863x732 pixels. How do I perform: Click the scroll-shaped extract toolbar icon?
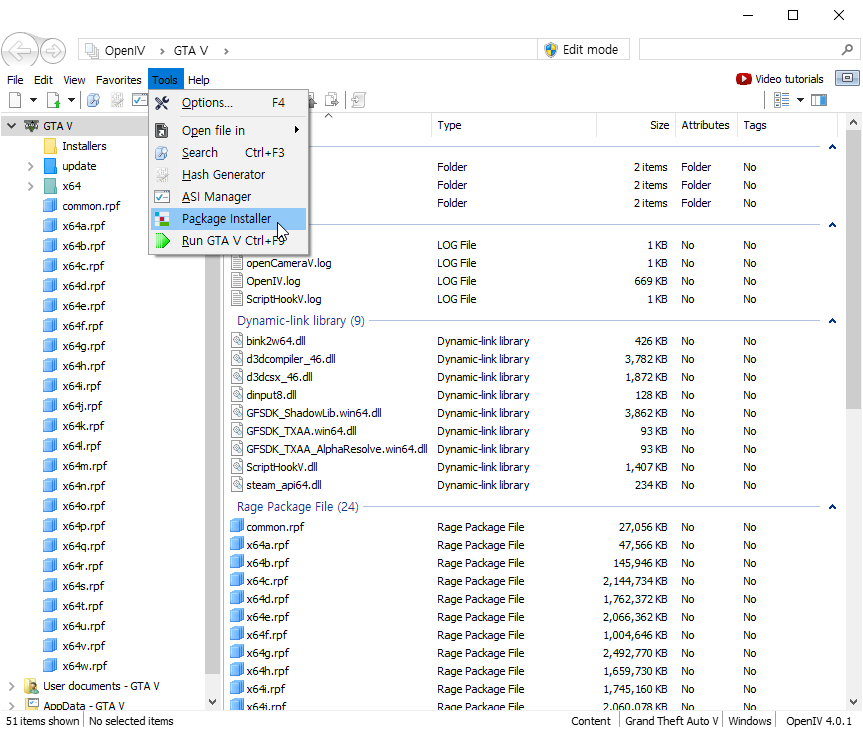coord(358,100)
